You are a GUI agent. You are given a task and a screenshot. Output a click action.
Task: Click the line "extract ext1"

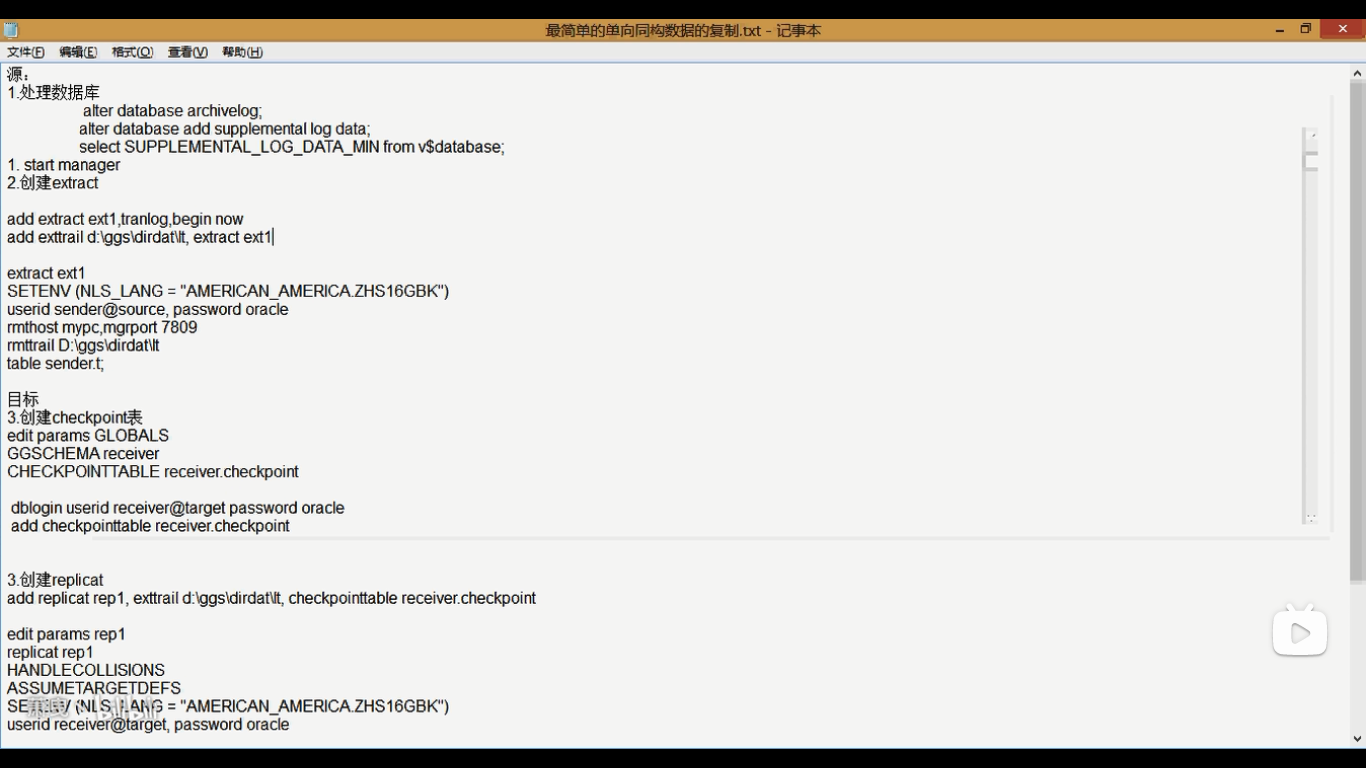click(46, 273)
